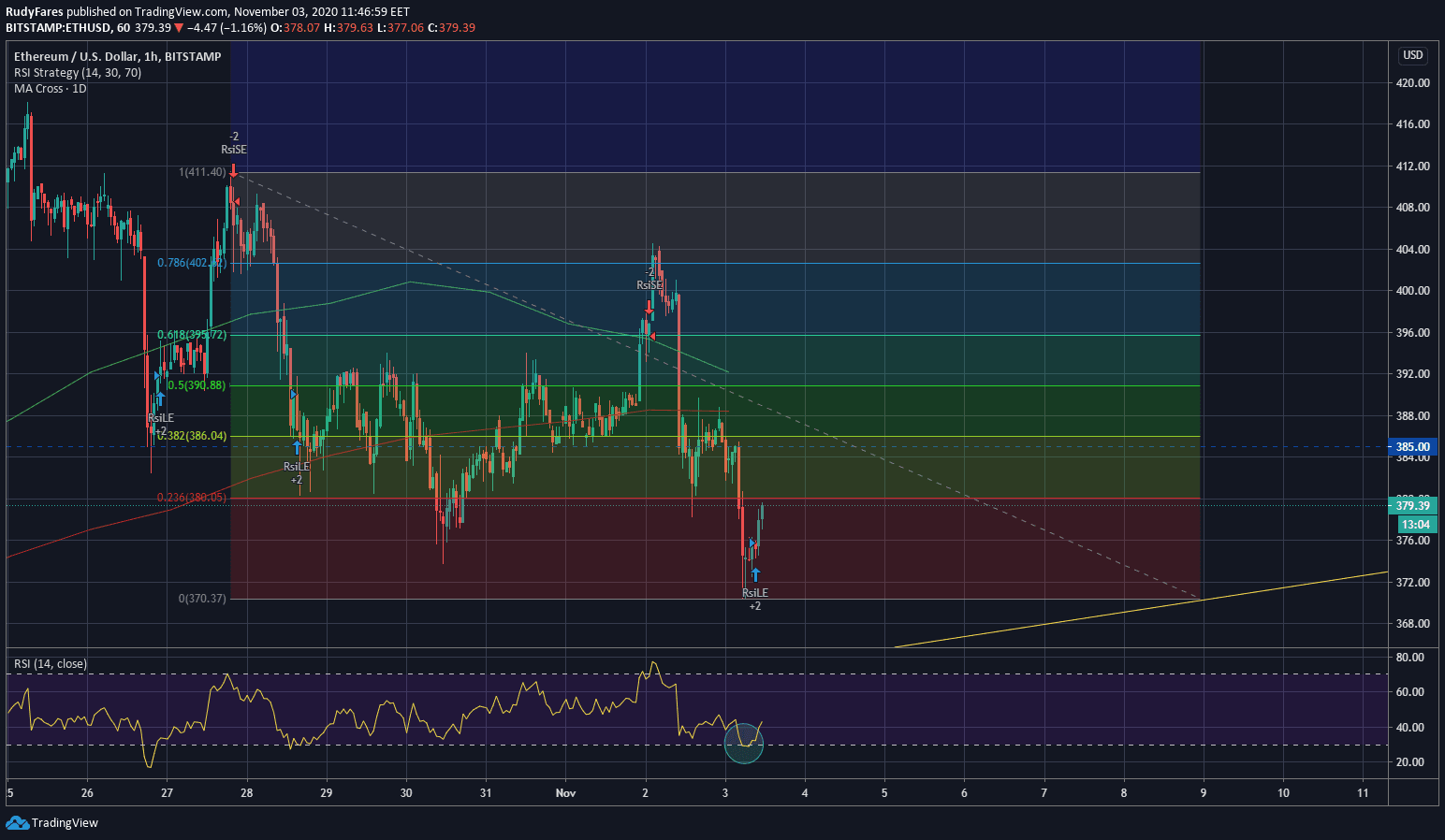The height and width of the screenshot is (840, 1445).
Task: Open the RudyFares author name
Action: click(34, 12)
